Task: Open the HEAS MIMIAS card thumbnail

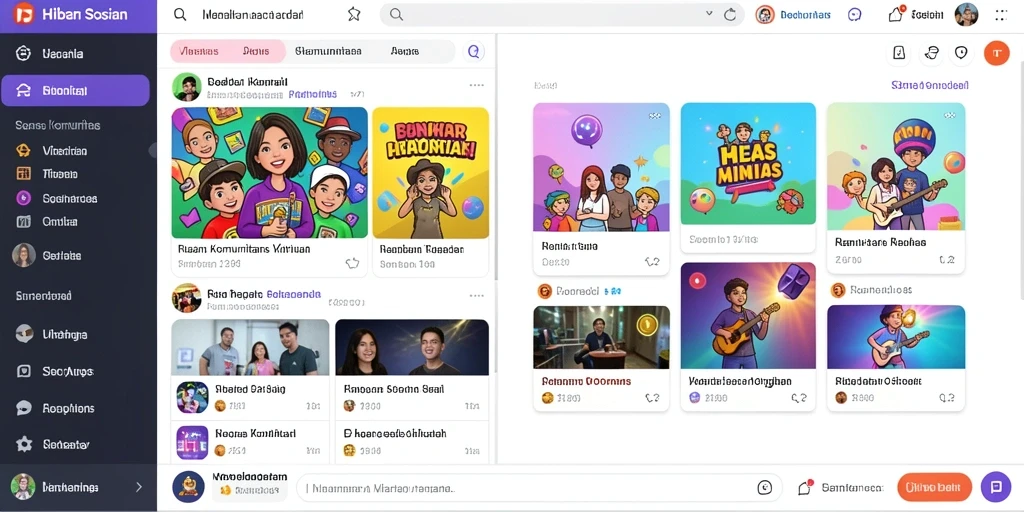Action: coord(748,164)
